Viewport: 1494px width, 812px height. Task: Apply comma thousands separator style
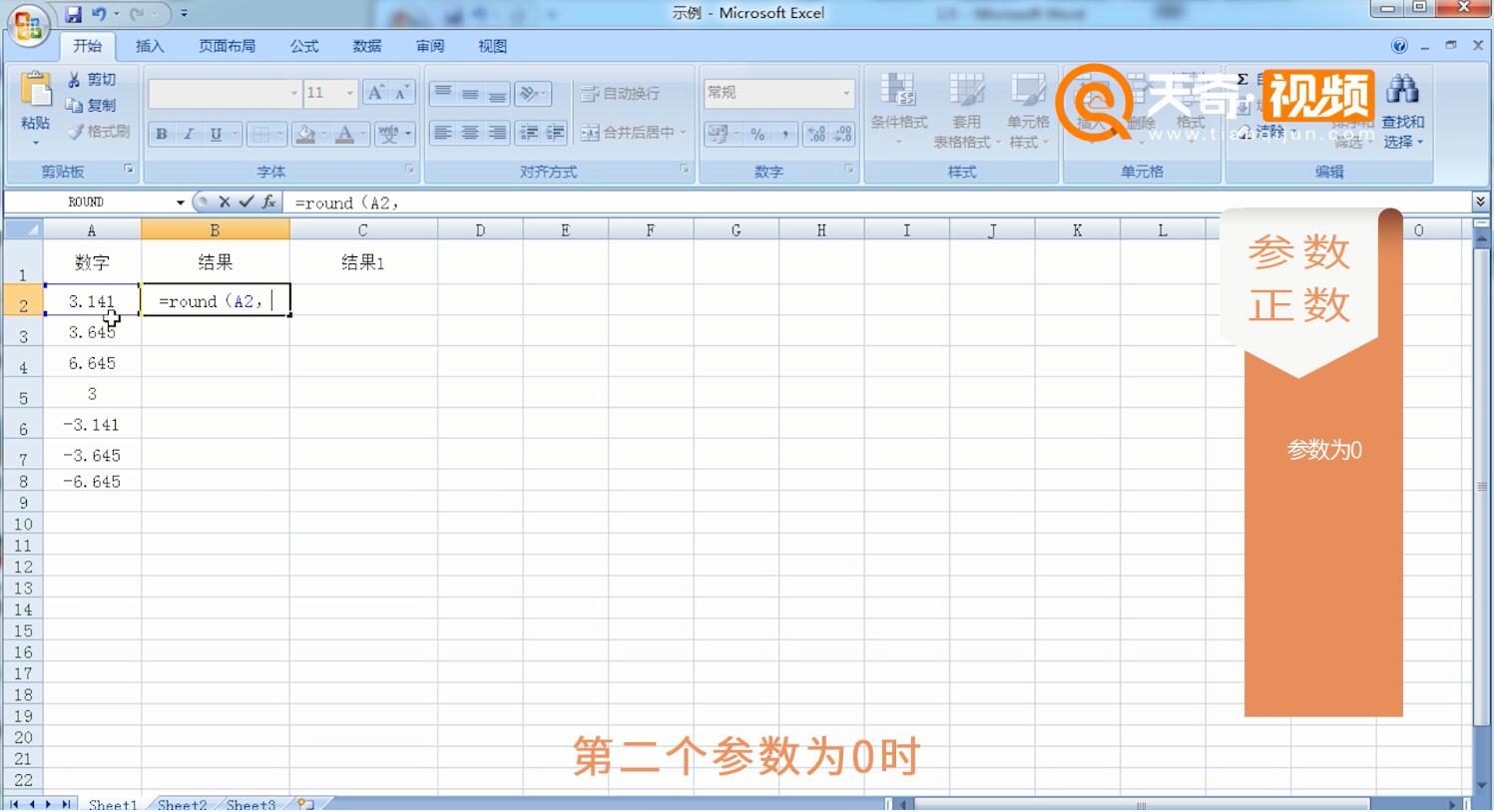click(785, 134)
